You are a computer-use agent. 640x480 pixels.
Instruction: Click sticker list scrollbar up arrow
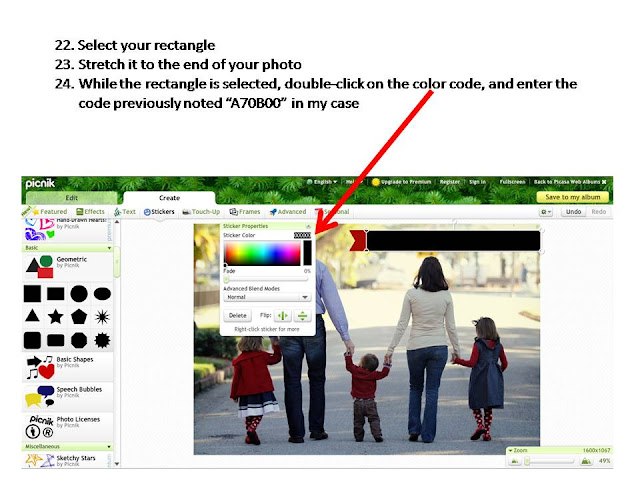[x=117, y=222]
